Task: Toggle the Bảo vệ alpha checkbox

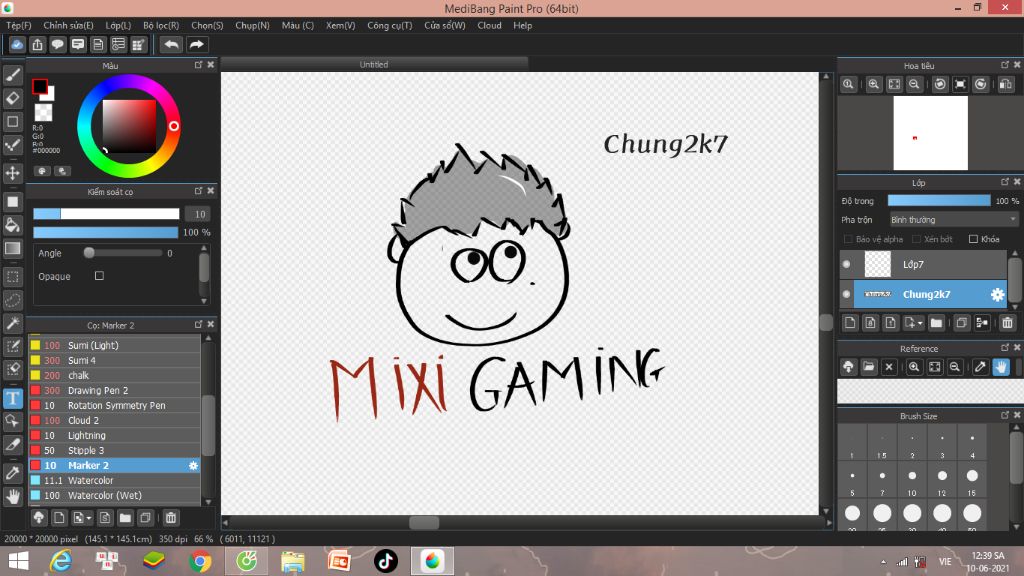Action: tap(848, 239)
